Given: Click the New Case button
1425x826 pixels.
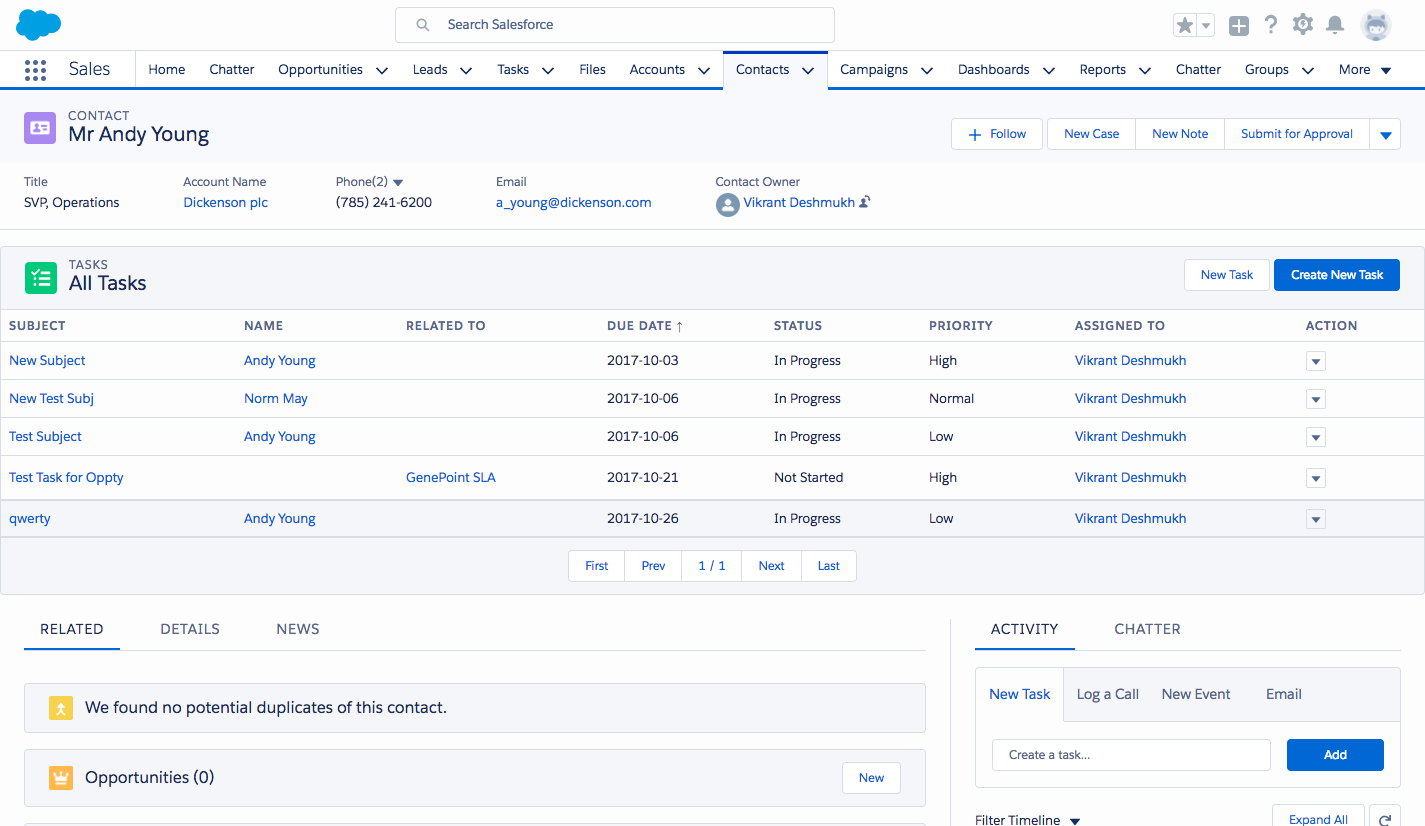Looking at the screenshot, I should point(1091,134).
